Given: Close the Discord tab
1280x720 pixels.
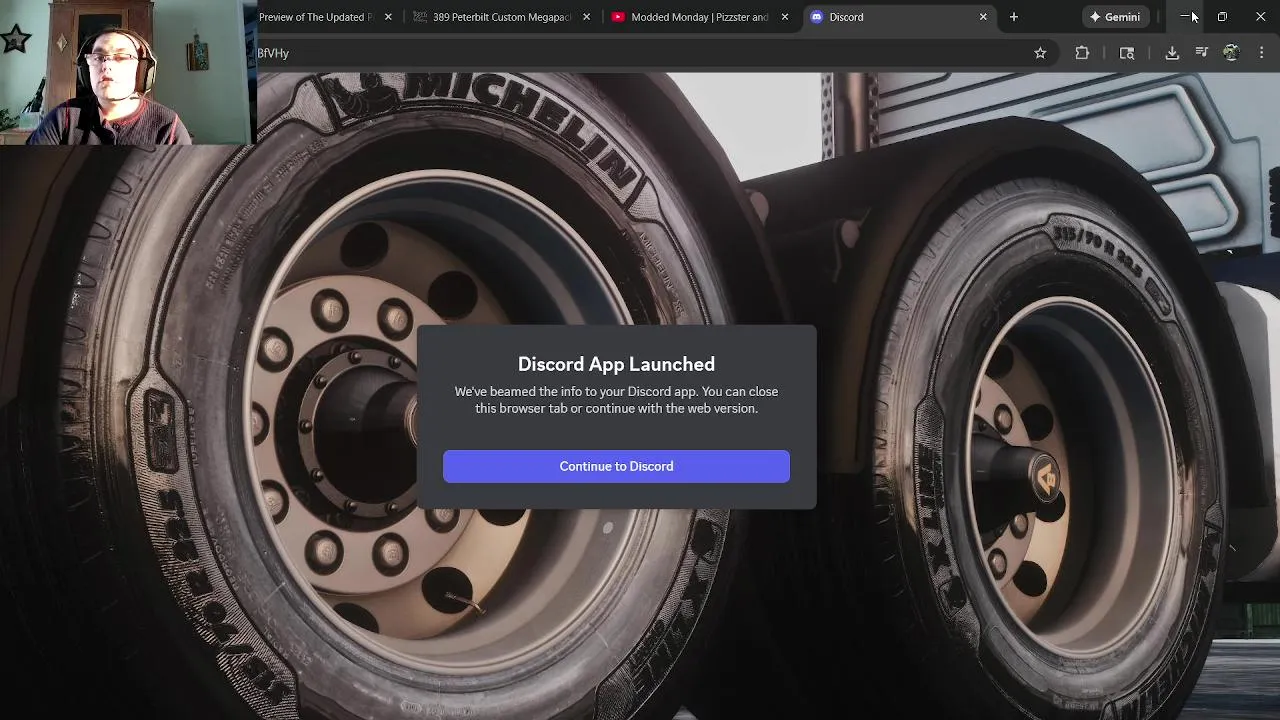Looking at the screenshot, I should [x=983, y=17].
